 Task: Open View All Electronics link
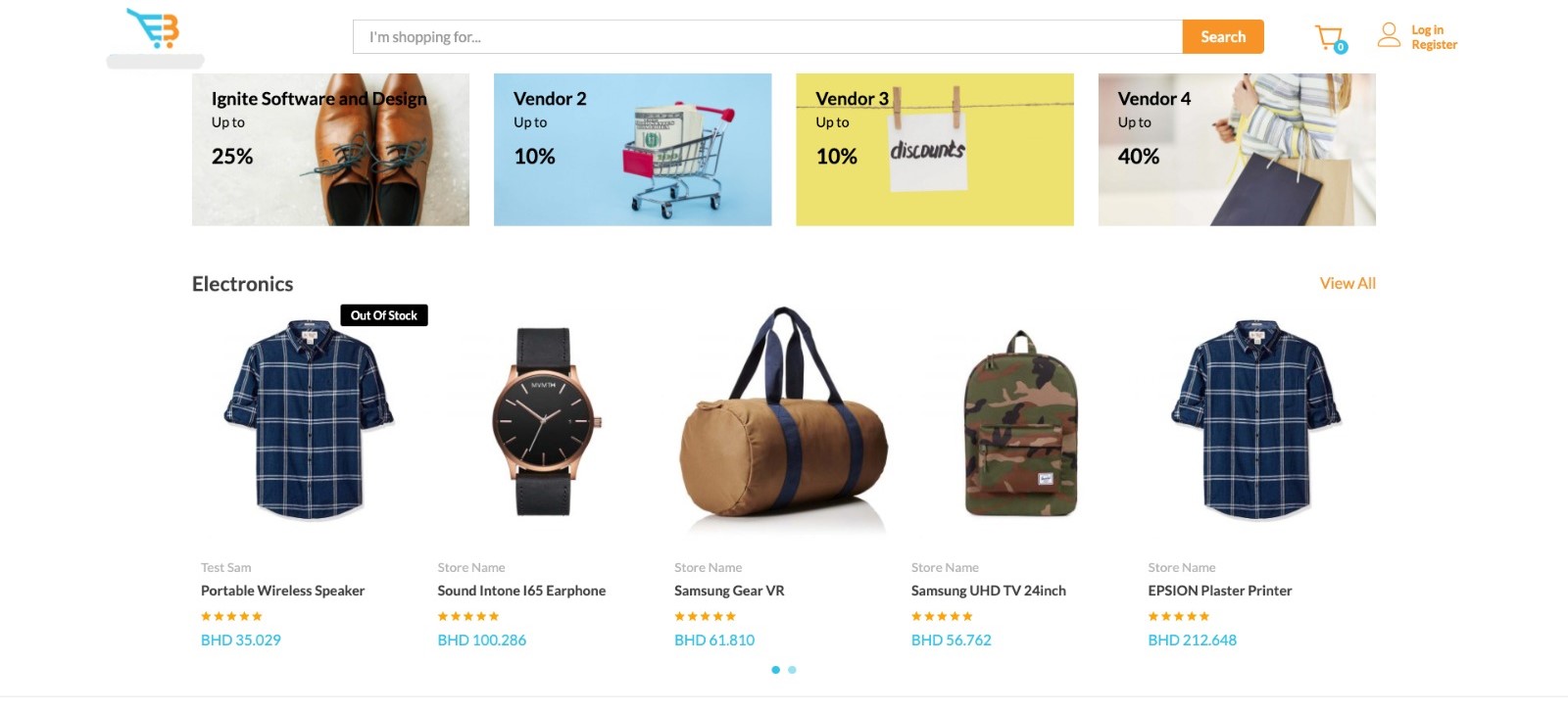pos(1347,283)
